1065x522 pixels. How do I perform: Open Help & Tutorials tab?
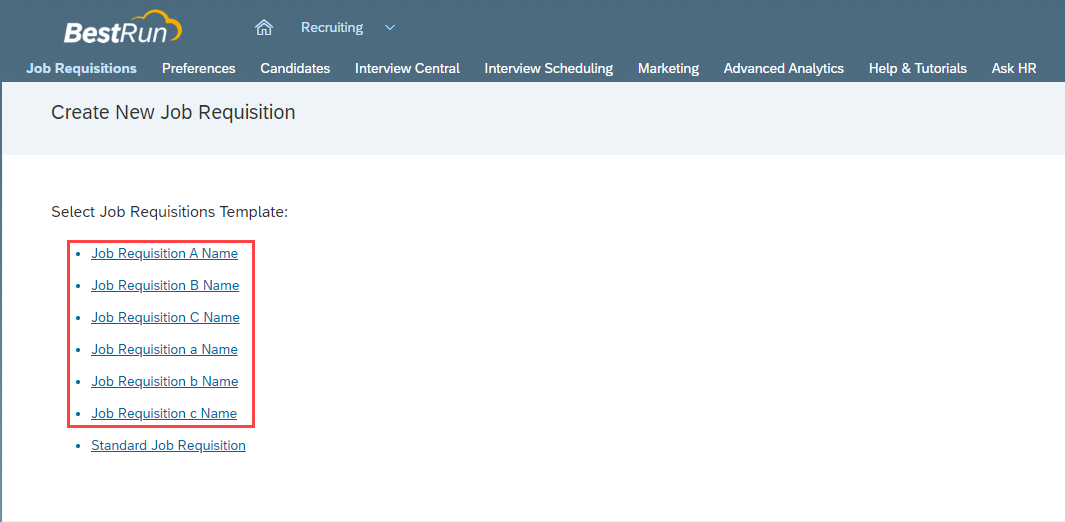[918, 69]
